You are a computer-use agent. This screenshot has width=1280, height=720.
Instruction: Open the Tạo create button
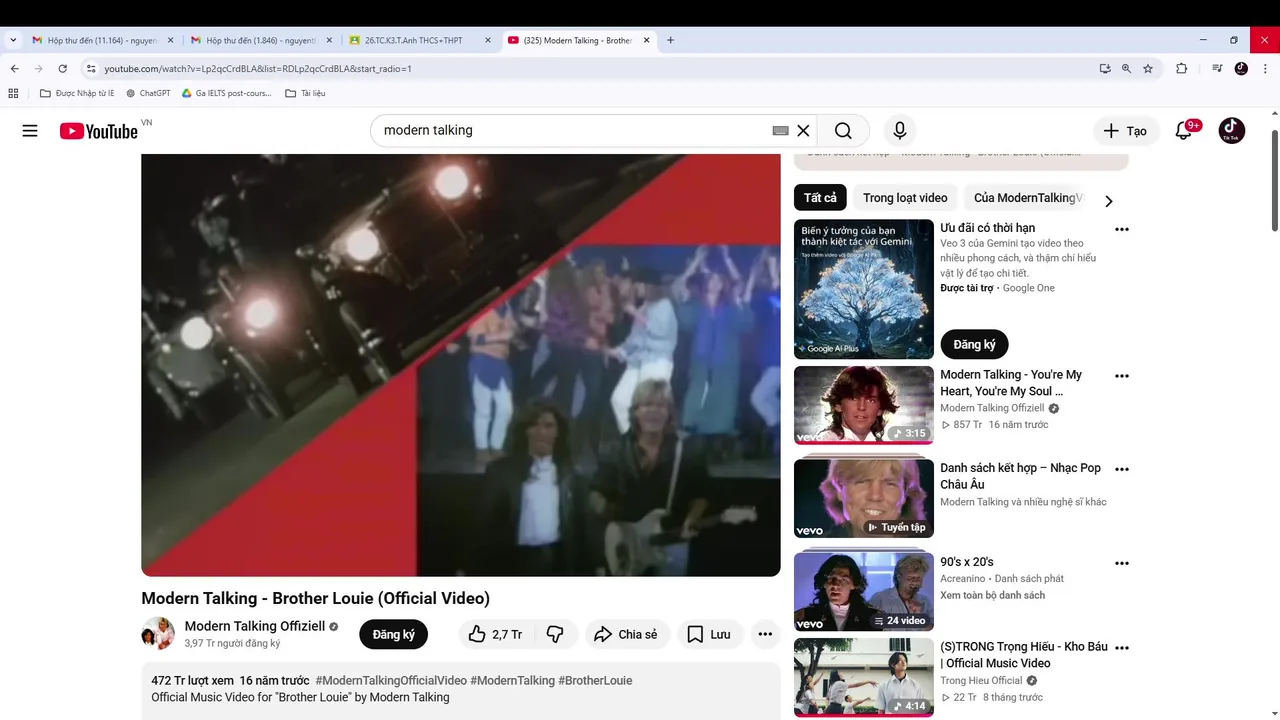tap(1125, 131)
